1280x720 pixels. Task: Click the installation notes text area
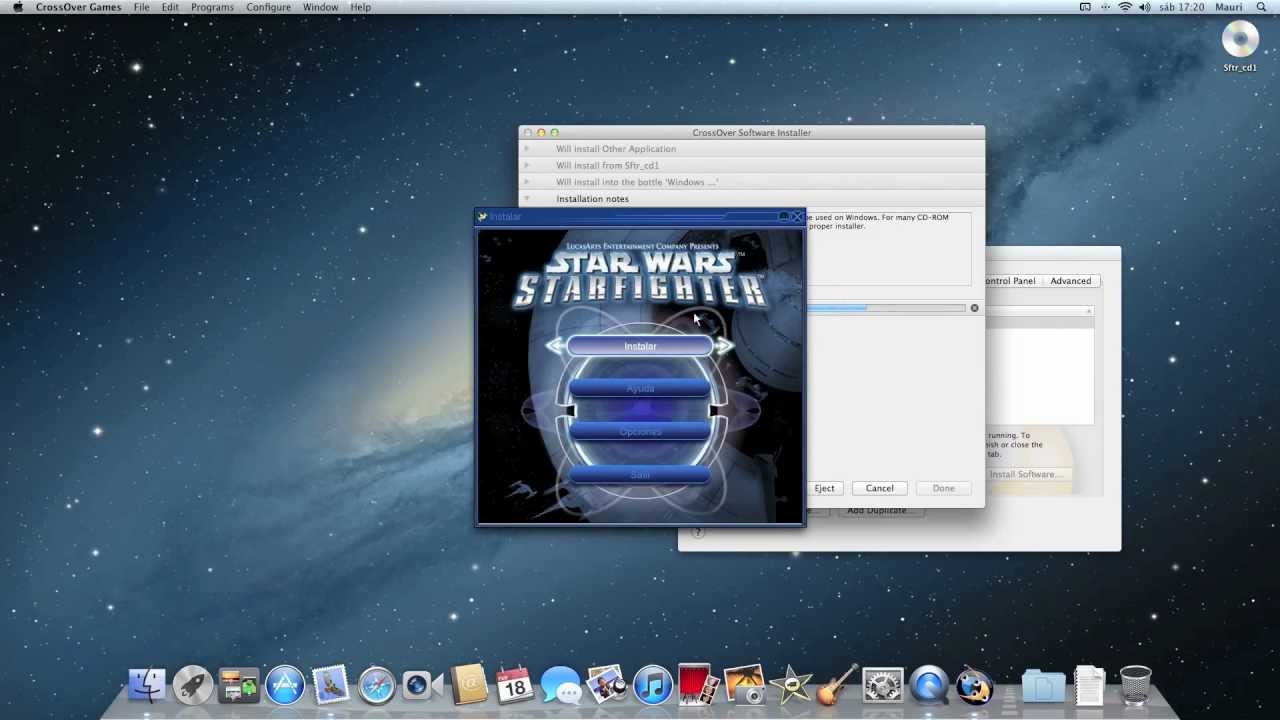[888, 248]
